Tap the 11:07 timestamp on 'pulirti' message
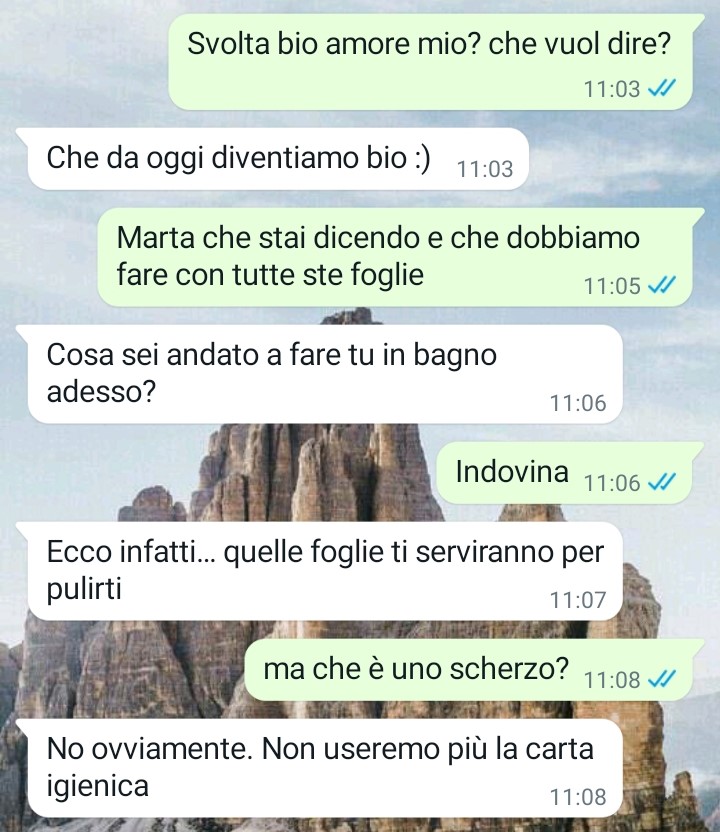The height and width of the screenshot is (832, 720). click(x=577, y=600)
